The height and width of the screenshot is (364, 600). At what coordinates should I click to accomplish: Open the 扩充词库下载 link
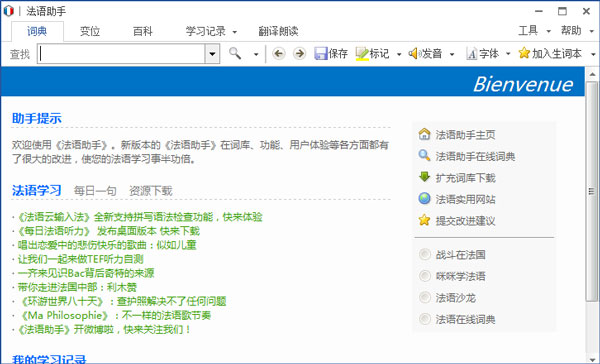tap(465, 178)
